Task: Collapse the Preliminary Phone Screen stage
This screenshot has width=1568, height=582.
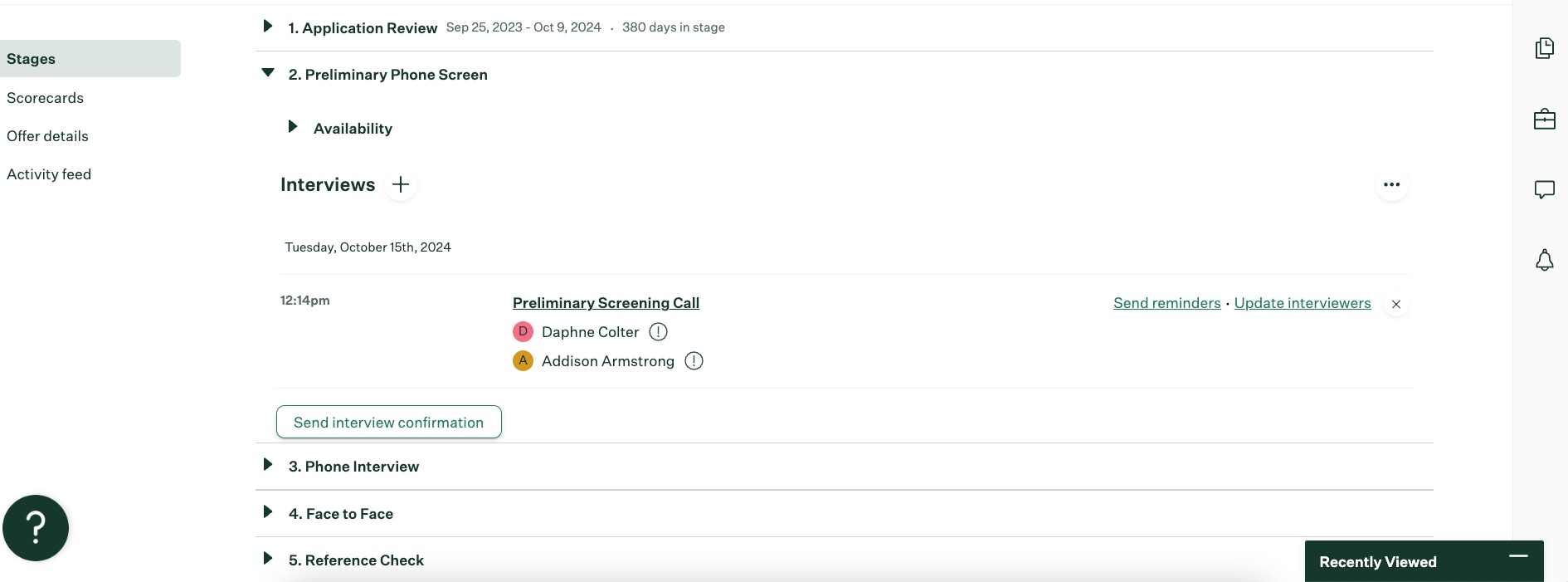Action: (268, 73)
